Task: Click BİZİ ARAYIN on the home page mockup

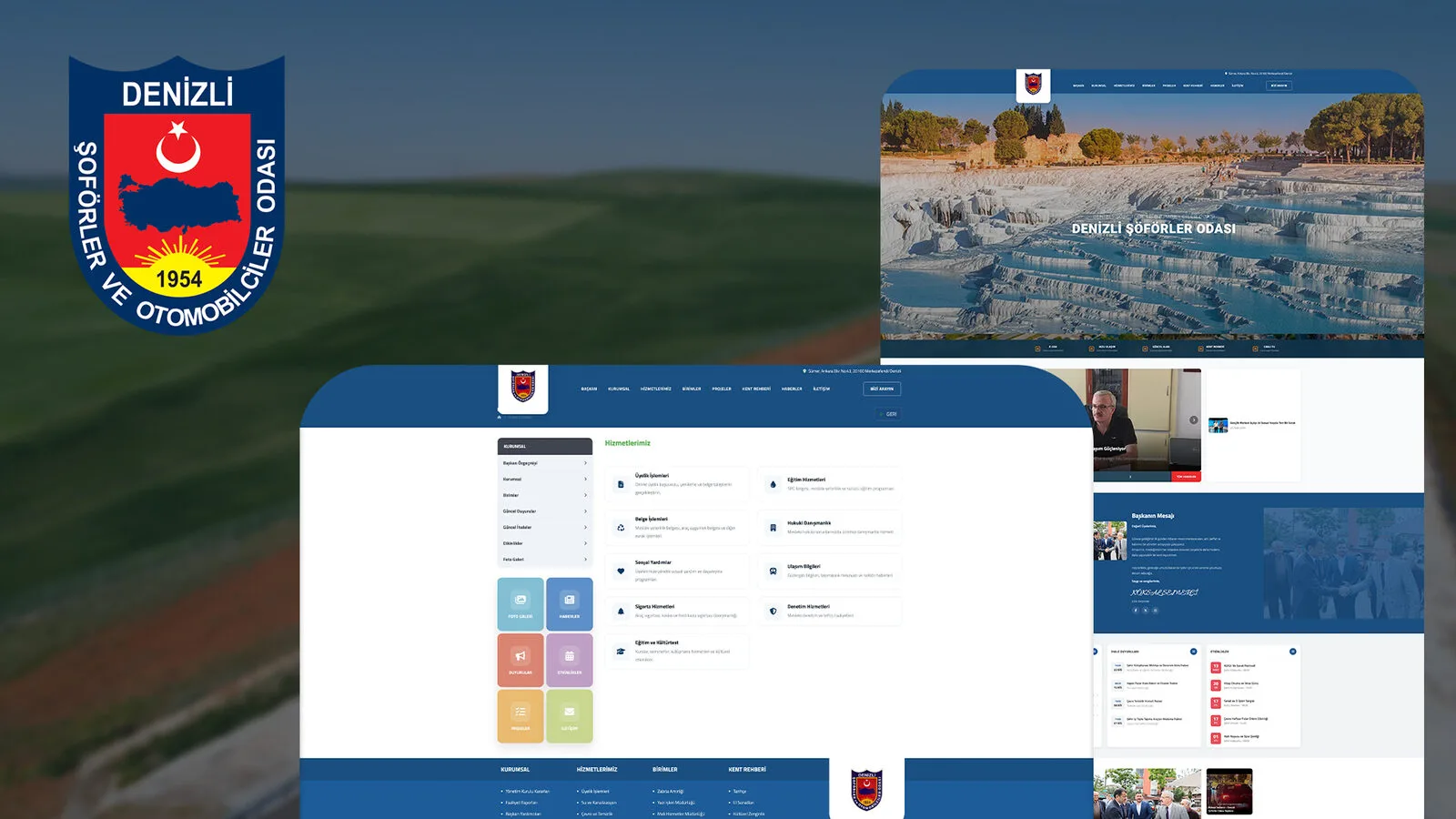Action: 1279,86
